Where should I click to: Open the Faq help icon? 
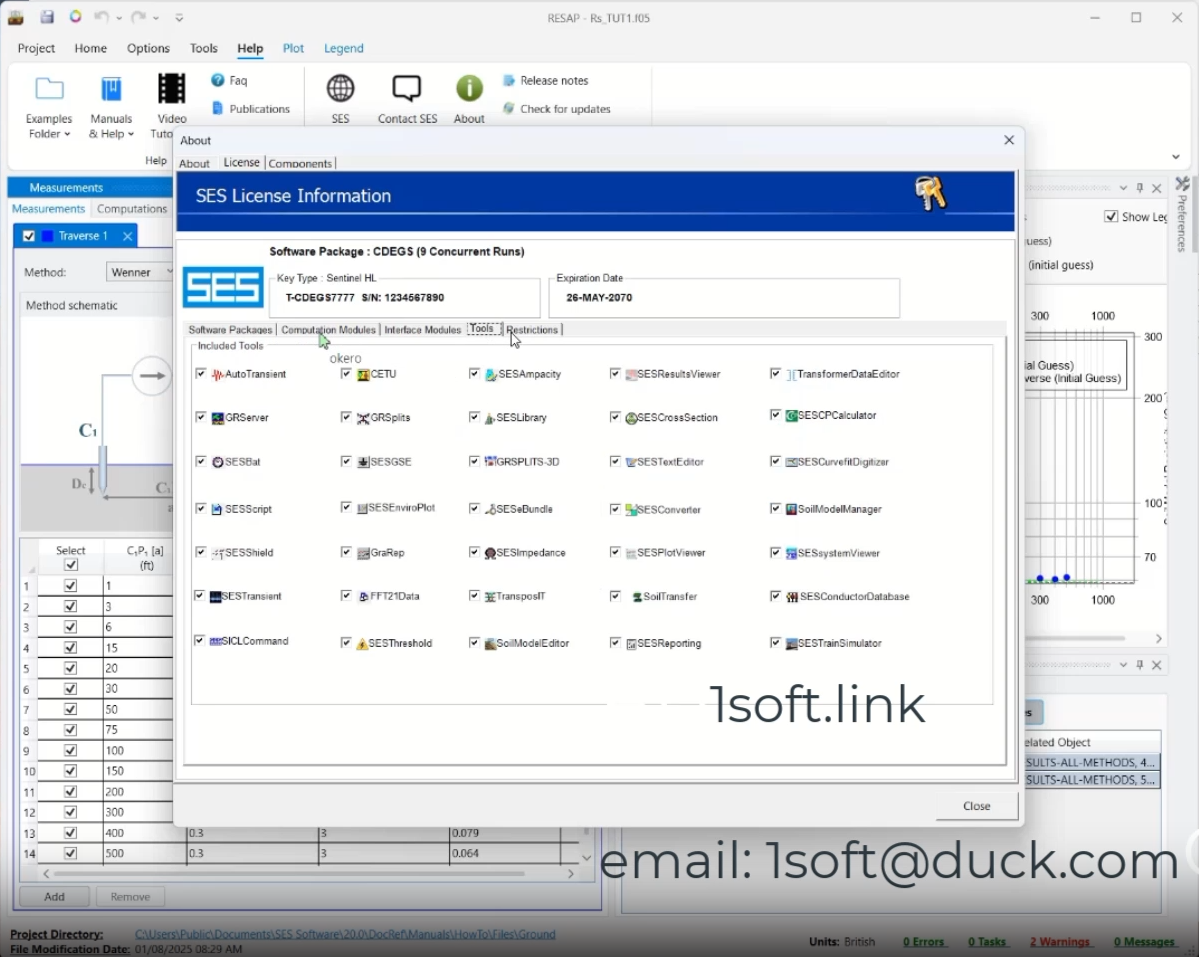(218, 80)
